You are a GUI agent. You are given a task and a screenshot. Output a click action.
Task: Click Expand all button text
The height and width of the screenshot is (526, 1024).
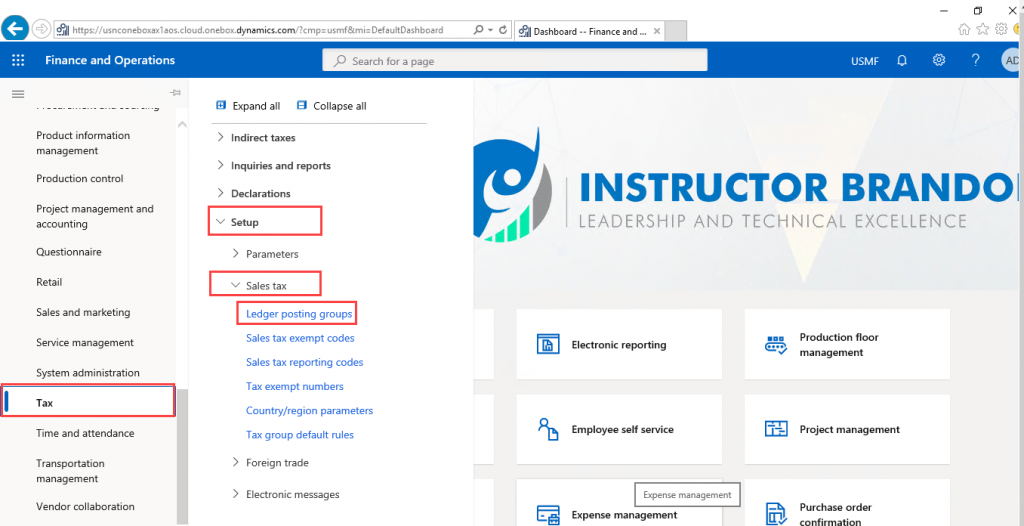[256, 106]
